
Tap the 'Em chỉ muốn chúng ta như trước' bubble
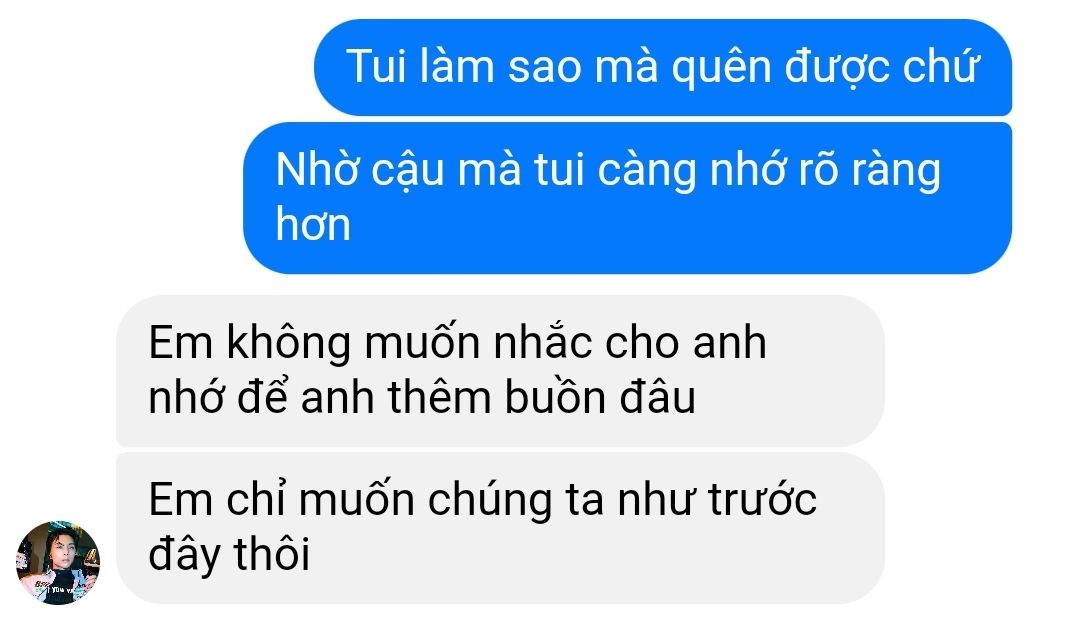[x=500, y=528]
